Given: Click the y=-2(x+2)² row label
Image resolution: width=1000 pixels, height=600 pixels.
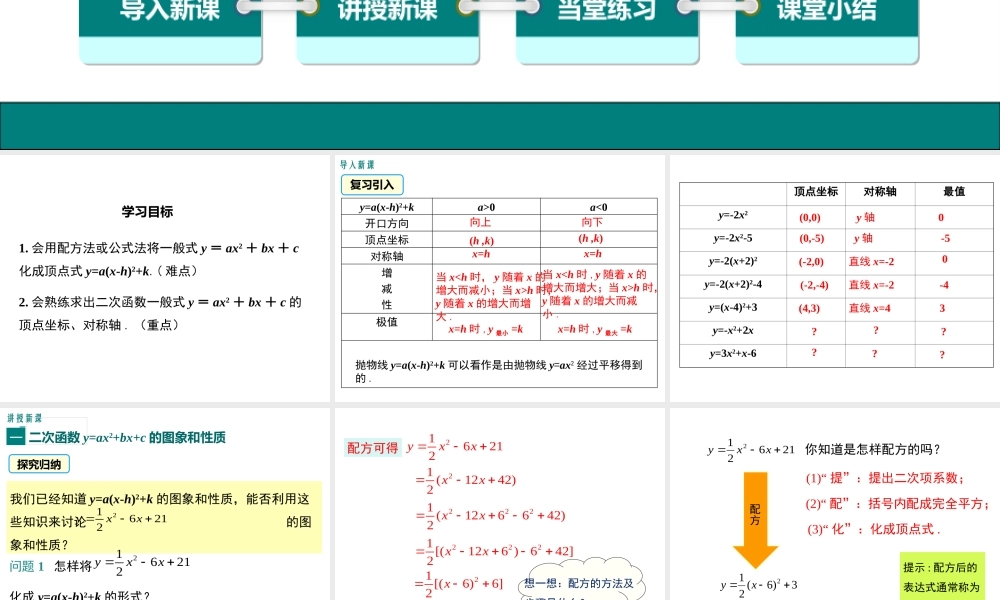Looking at the screenshot, I should (733, 261).
